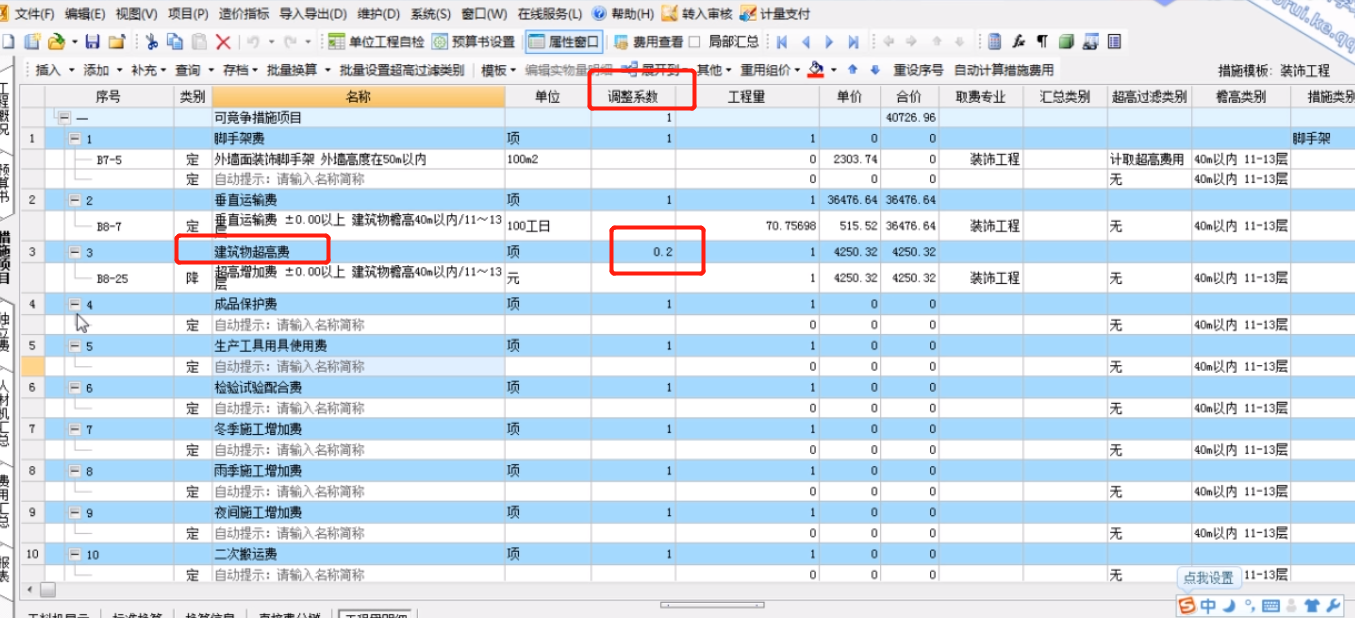Click the Save floppy disk icon
This screenshot has width=1355, height=618.
(92, 42)
